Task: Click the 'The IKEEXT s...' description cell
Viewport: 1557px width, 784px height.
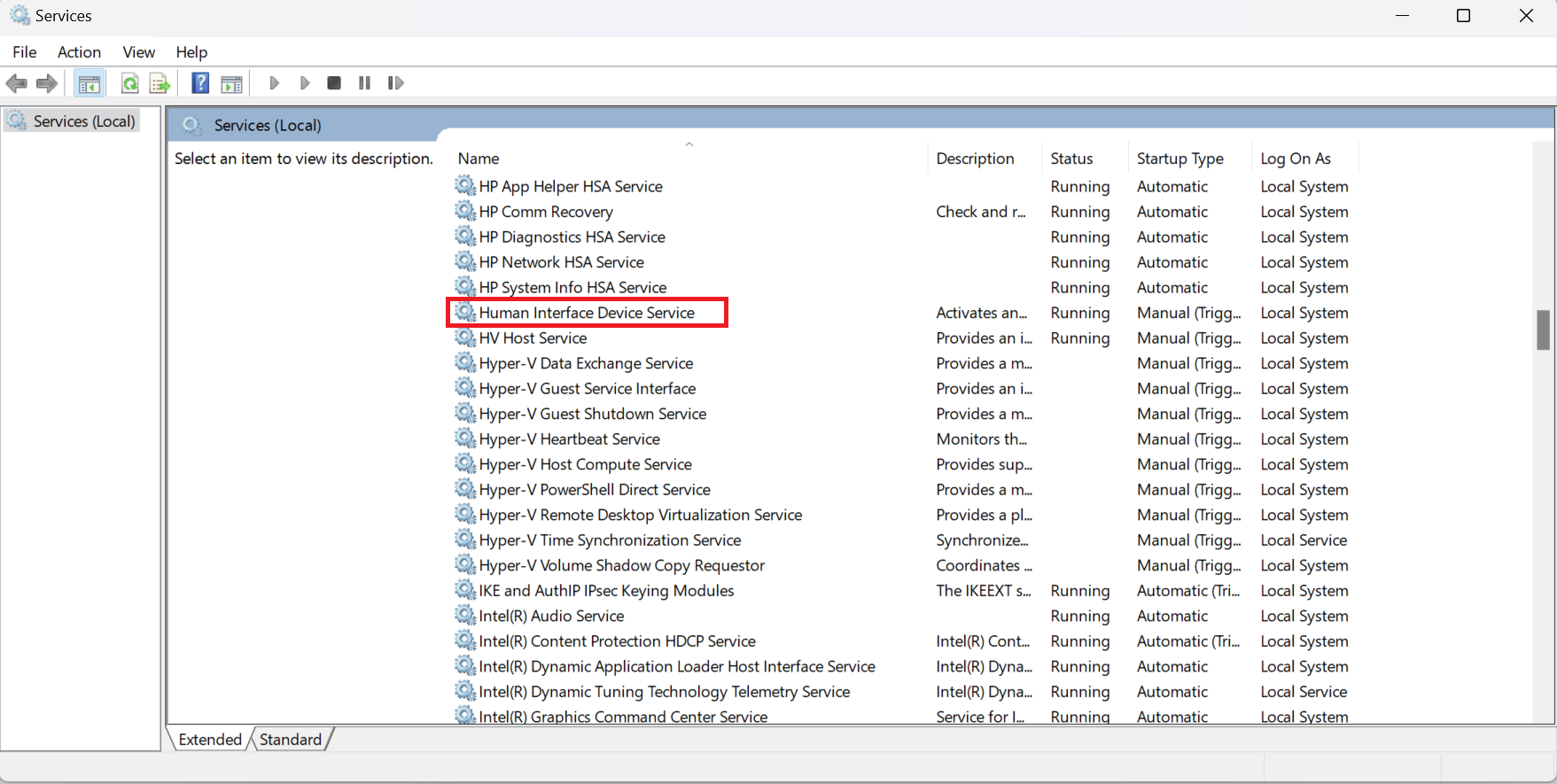Action: click(984, 591)
